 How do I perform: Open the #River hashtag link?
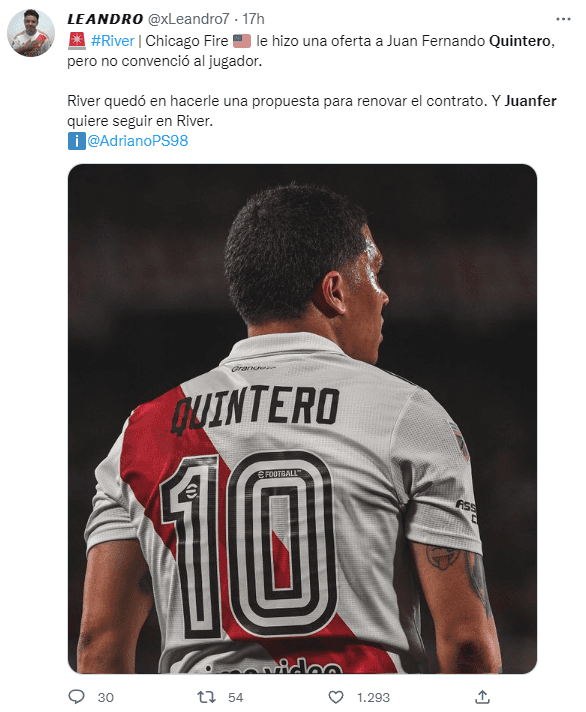click(x=113, y=41)
